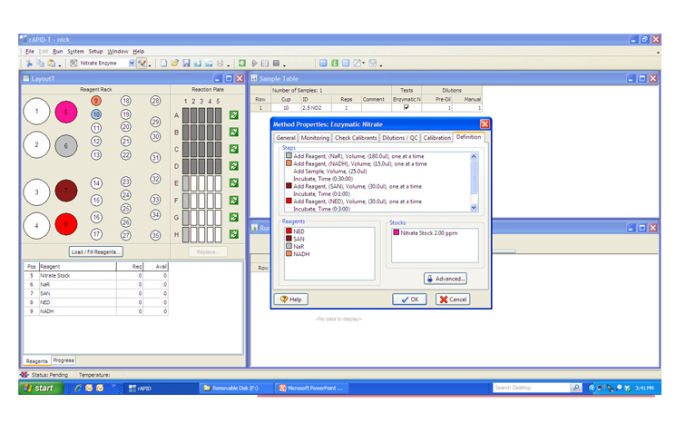Switch to the Calibration tab
Viewport: 676px width, 443px height.
437,137
